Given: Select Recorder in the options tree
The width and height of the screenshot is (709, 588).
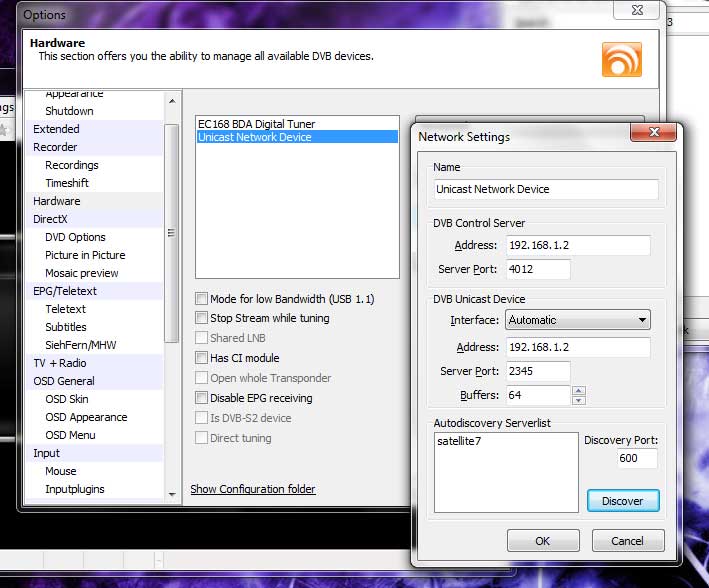Looking at the screenshot, I should 55,147.
